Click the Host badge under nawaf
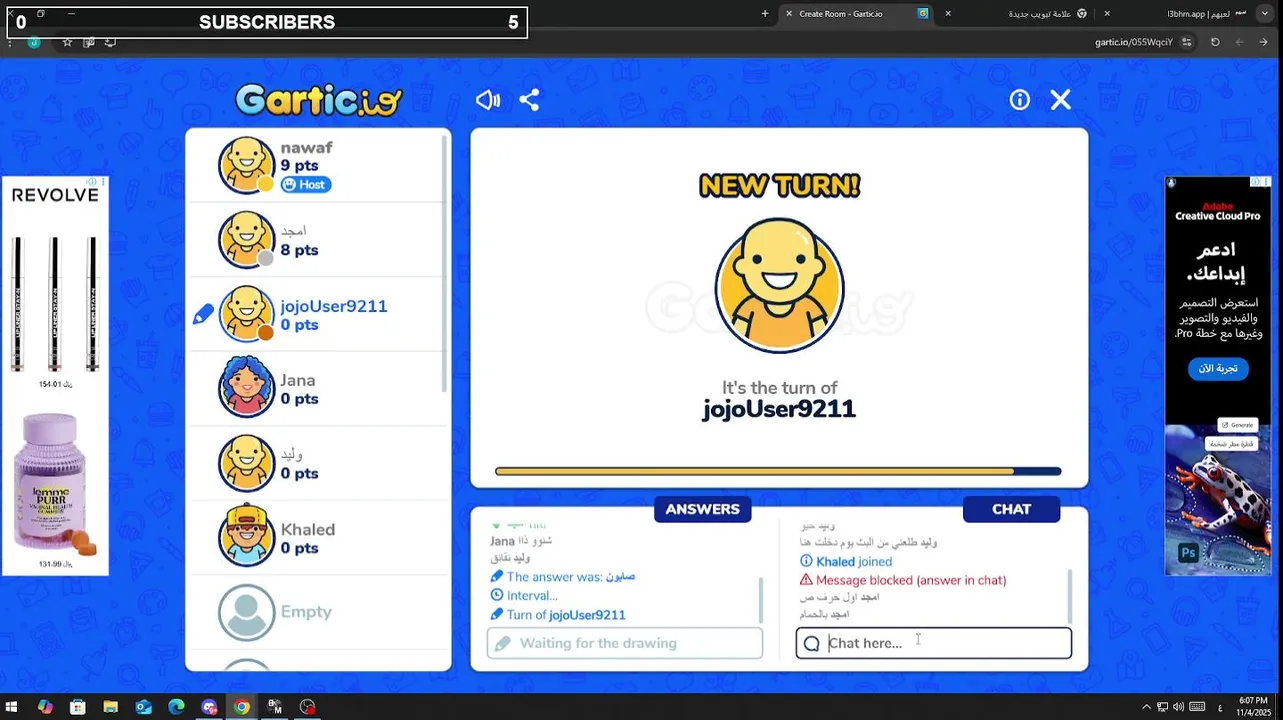Viewport: 1283px width, 720px height. (x=305, y=184)
